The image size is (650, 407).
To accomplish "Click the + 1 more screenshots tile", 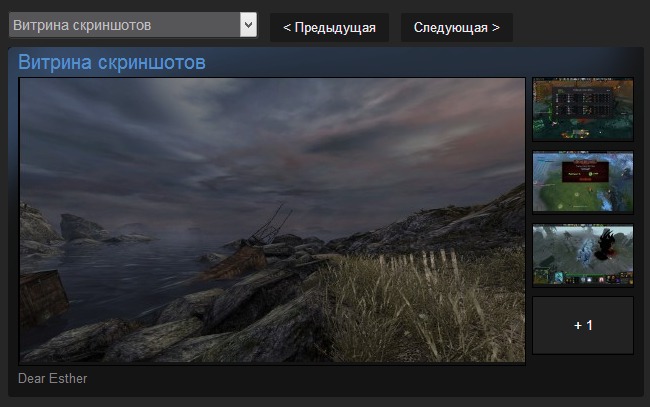I will pyautogui.click(x=583, y=325).
